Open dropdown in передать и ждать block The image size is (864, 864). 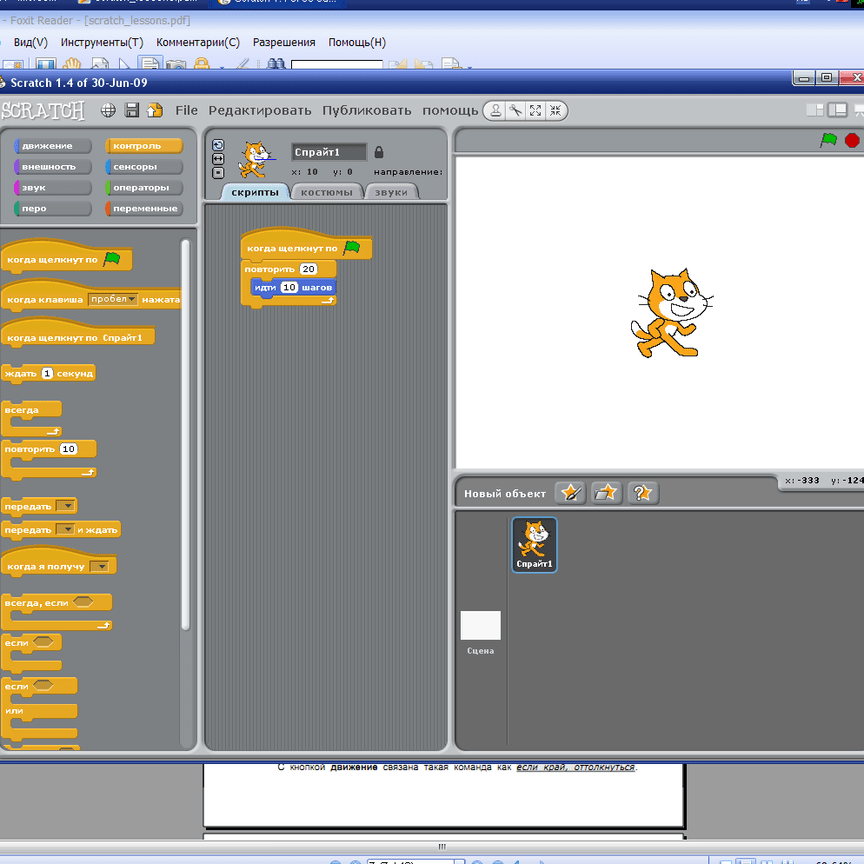pos(66,530)
